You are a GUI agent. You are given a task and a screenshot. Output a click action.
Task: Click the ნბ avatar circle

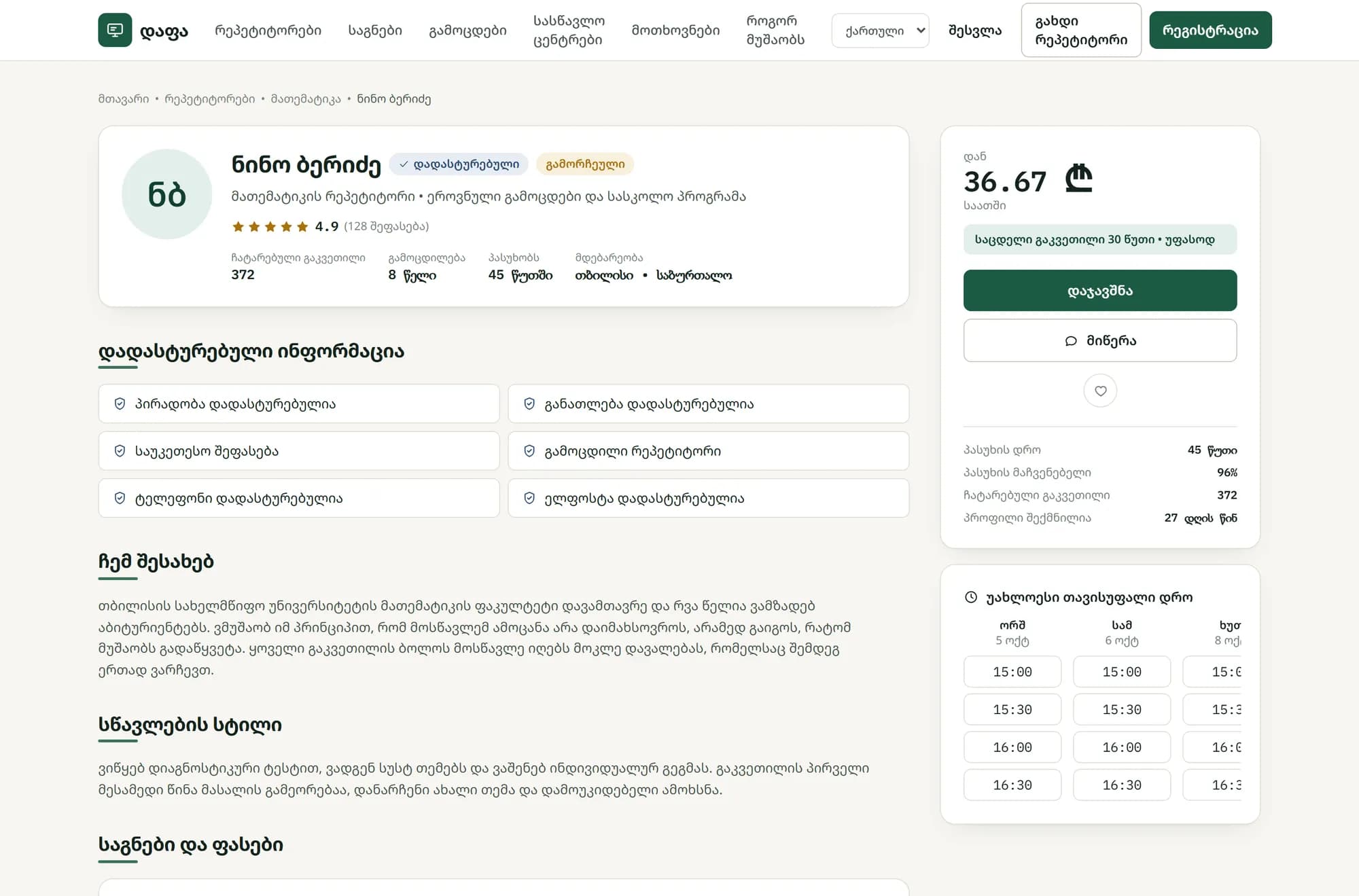[167, 194]
